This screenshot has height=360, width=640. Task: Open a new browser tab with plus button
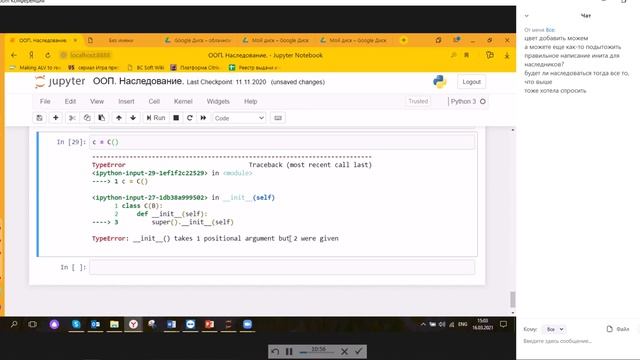[403, 40]
